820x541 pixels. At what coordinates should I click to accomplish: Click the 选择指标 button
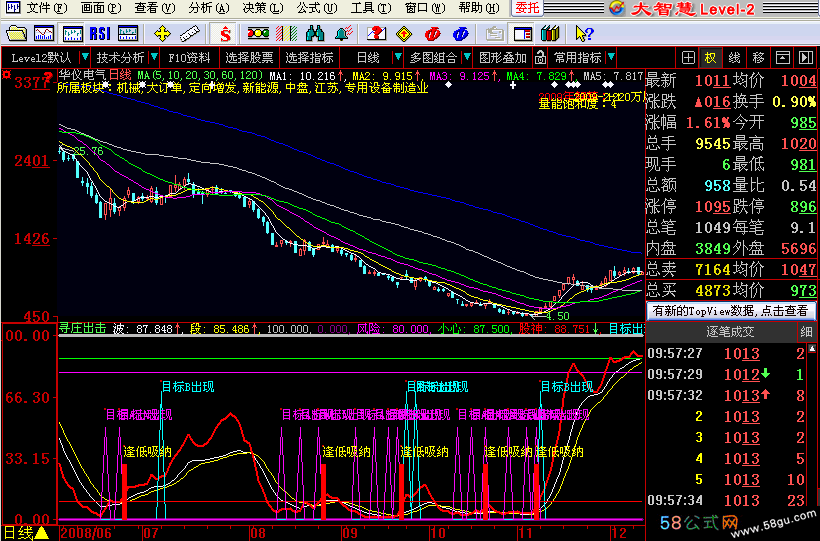[x=309, y=58]
